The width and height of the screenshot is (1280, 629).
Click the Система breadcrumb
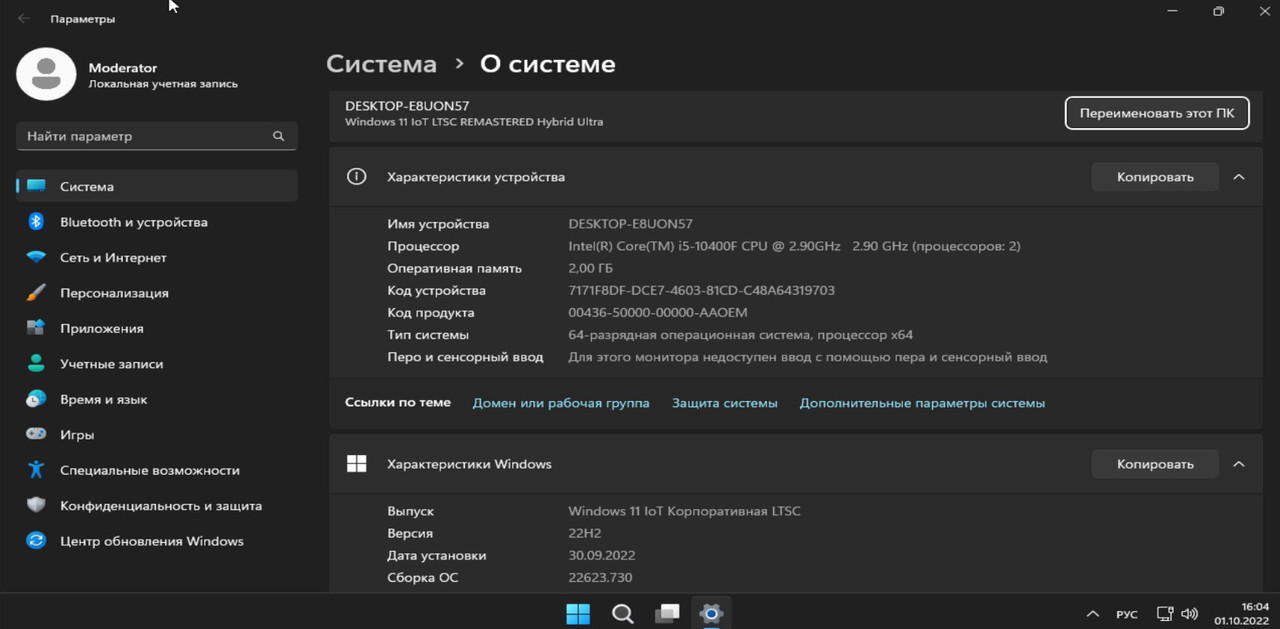point(382,64)
